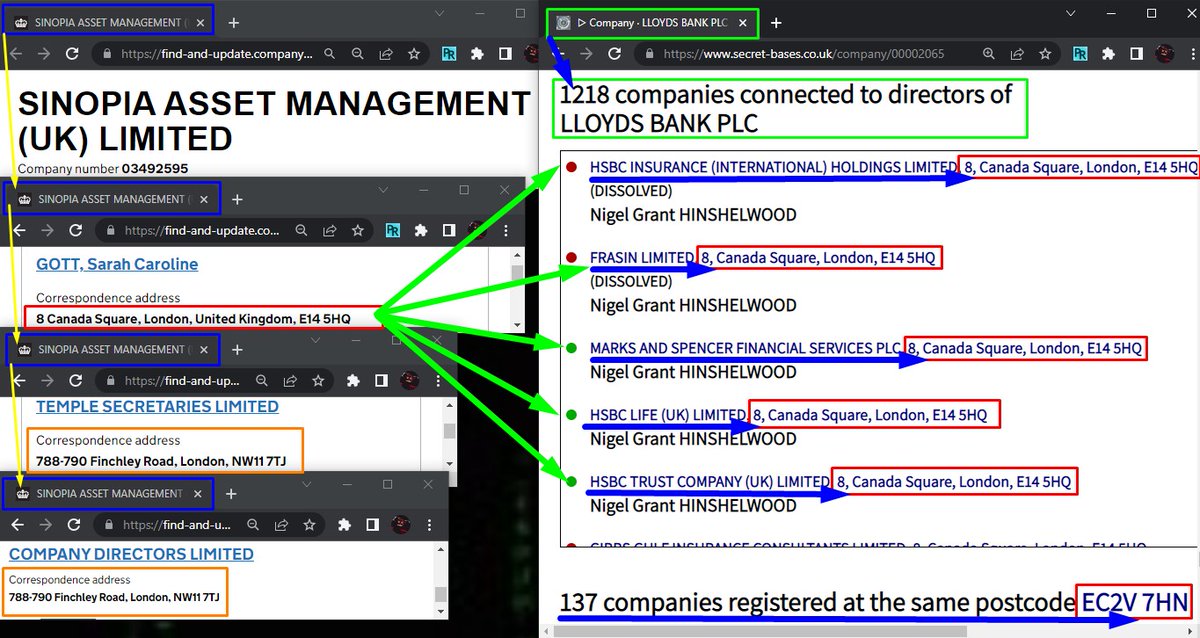The height and width of the screenshot is (638, 1200).
Task: Bookmark the secret-bases.co.uk page with the star
Action: [x=1046, y=54]
